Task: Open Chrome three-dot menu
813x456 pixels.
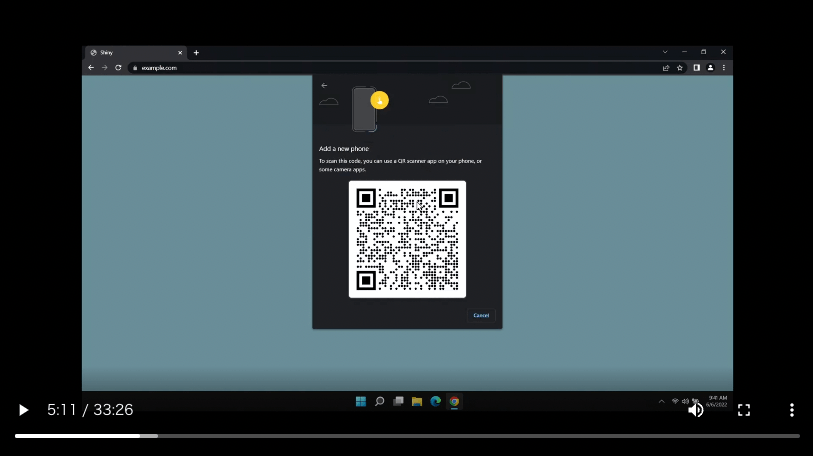Action: pyautogui.click(x=724, y=68)
